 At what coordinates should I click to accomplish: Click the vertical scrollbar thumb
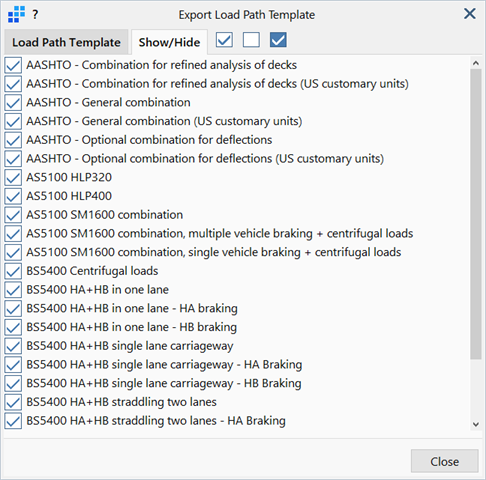(x=476, y=214)
